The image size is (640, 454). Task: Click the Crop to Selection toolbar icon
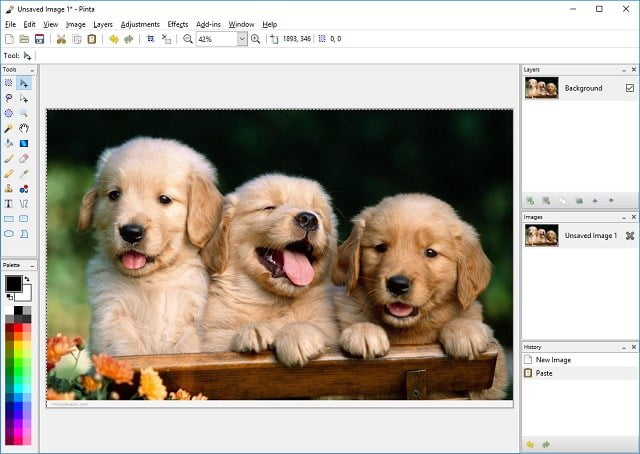click(151, 39)
